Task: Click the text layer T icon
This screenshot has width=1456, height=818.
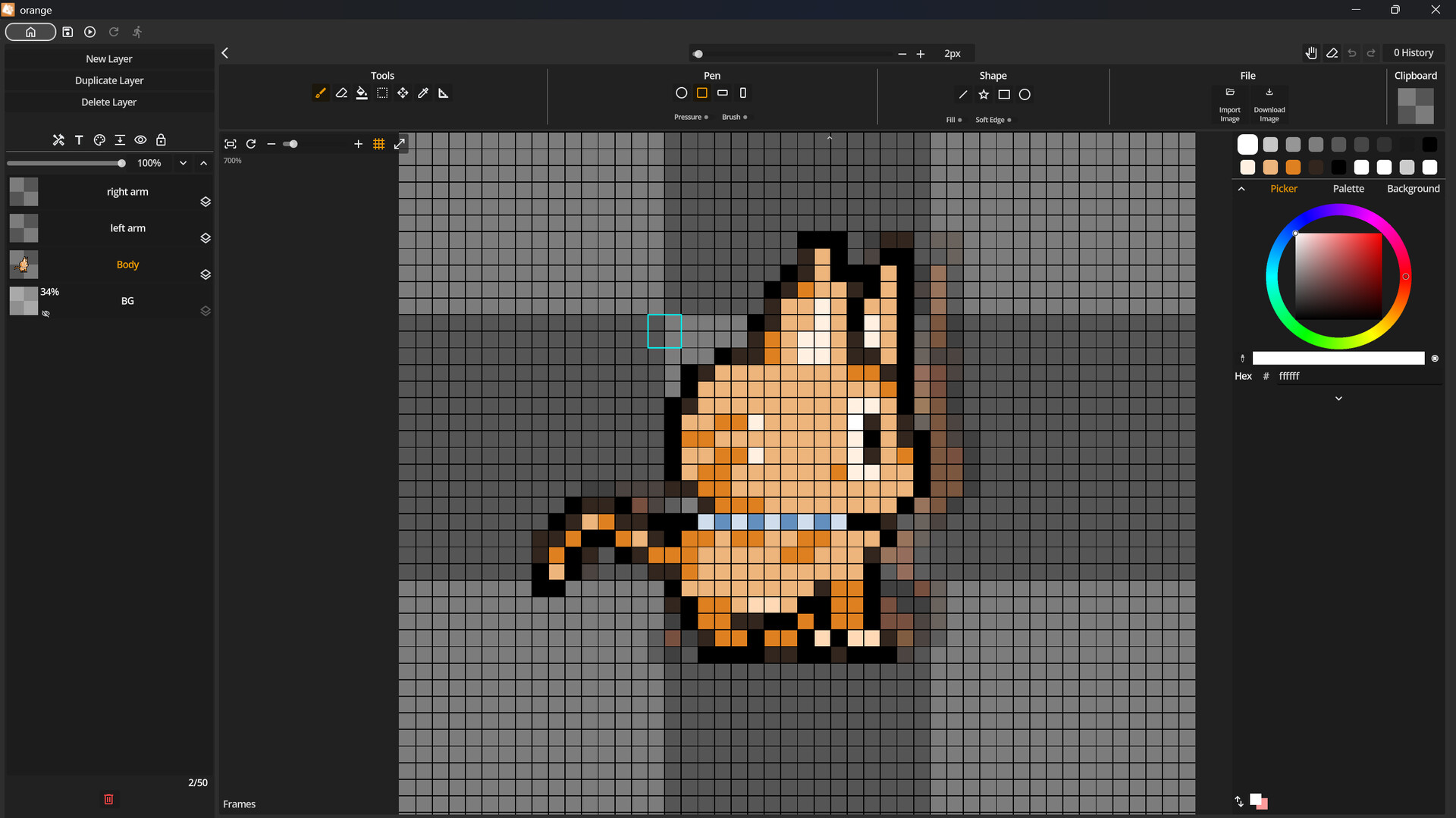Action: point(79,140)
